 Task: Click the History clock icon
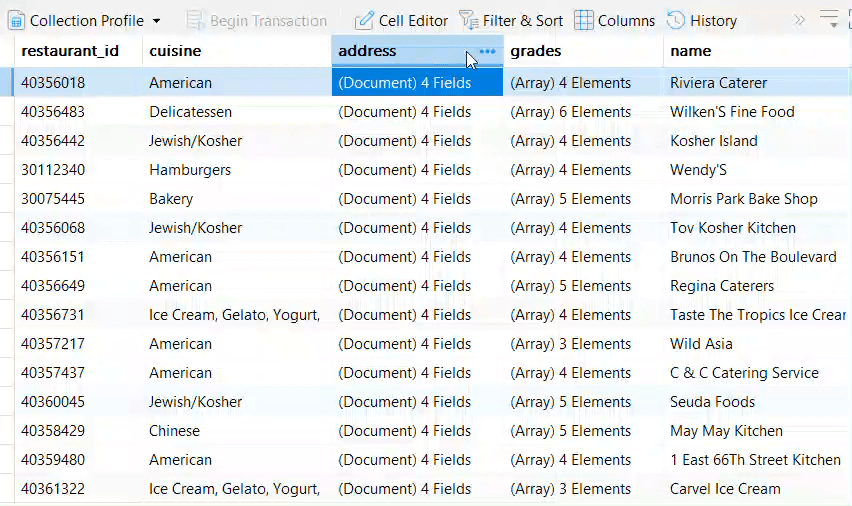[675, 21]
